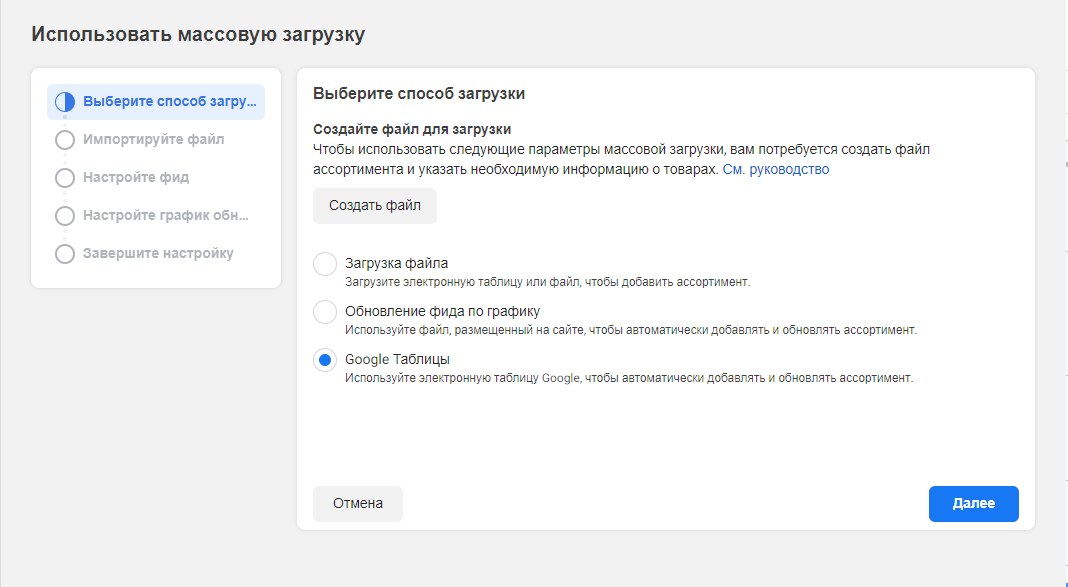
Task: Open the Настройте график обн… step label
Action: pos(165,216)
